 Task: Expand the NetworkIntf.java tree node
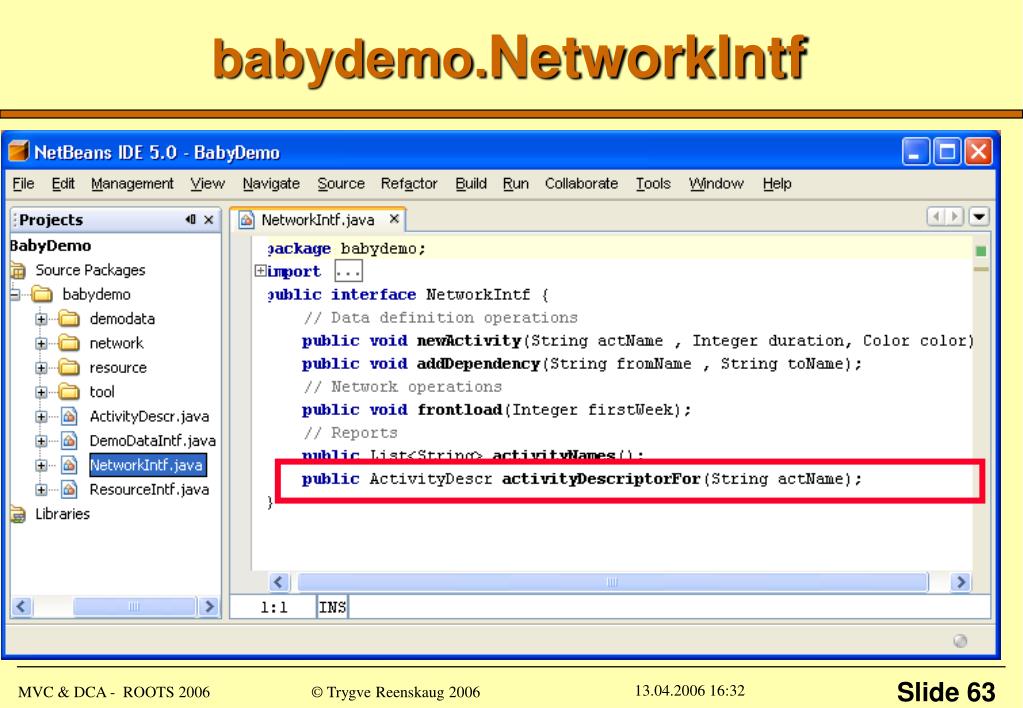(41, 465)
